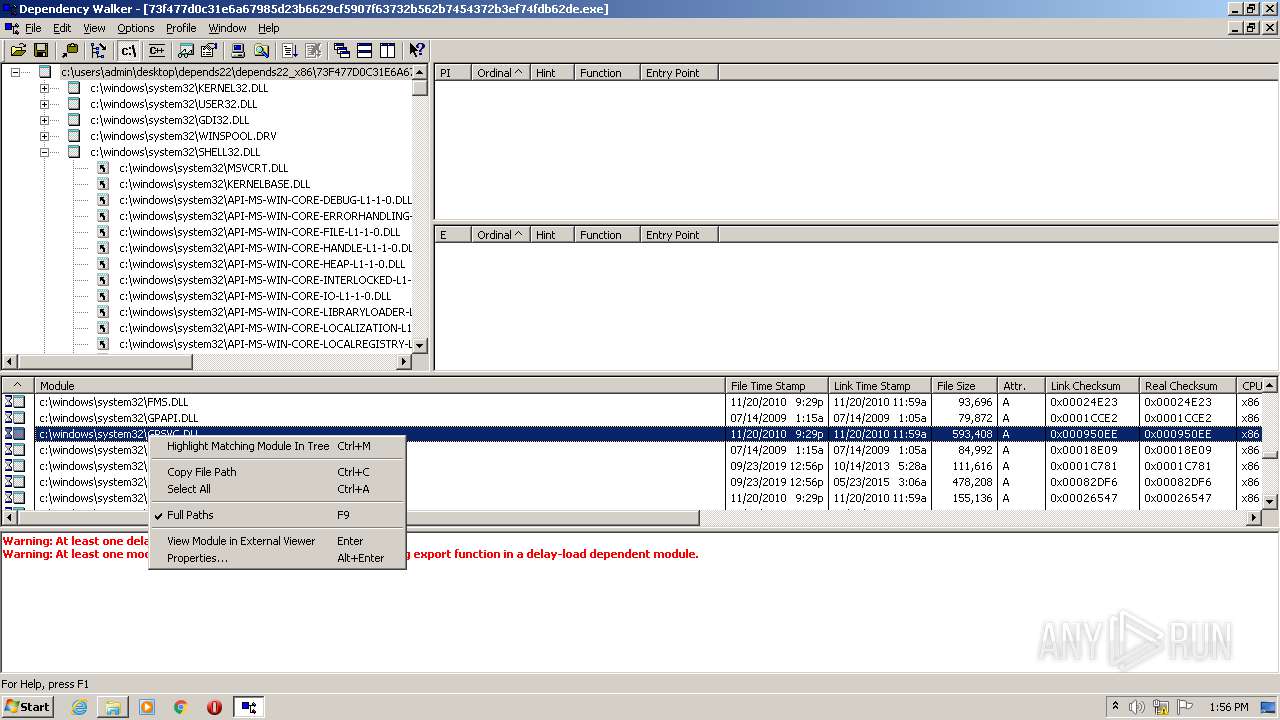Screen dimensions: 1280x720
Task: Select KERNELBASE.DLL in the tree
Action: (x=215, y=184)
